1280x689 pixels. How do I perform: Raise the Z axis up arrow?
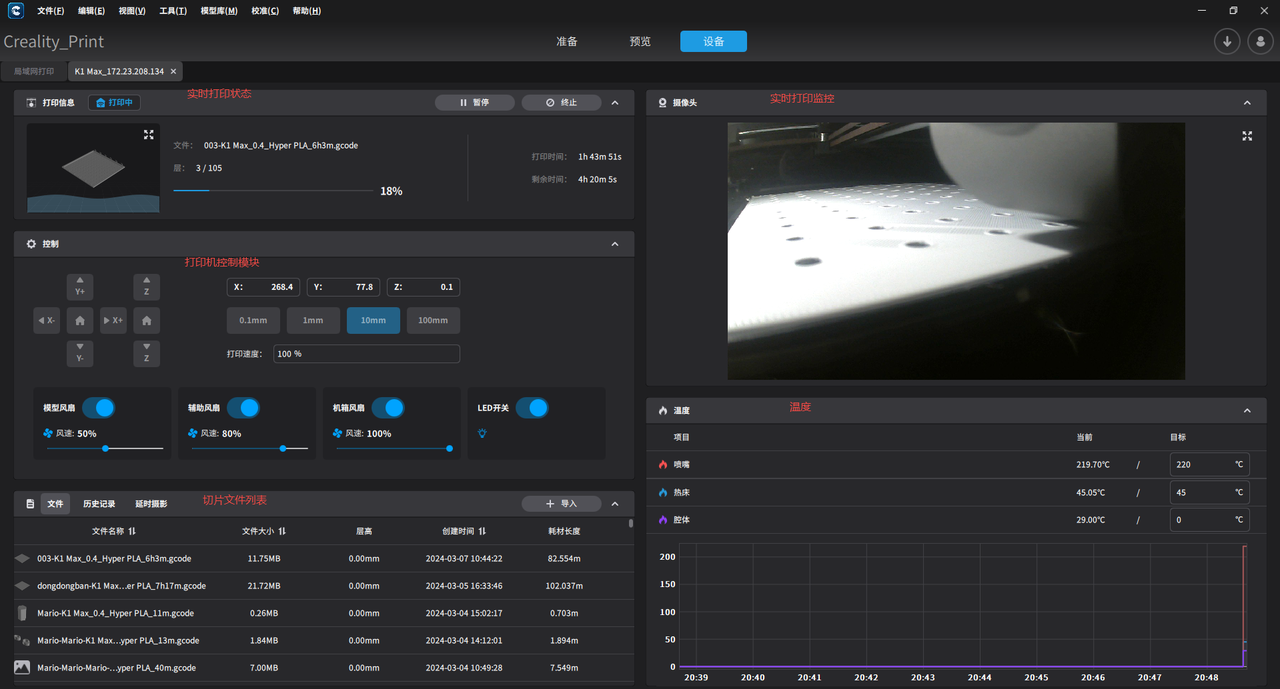pos(146,287)
